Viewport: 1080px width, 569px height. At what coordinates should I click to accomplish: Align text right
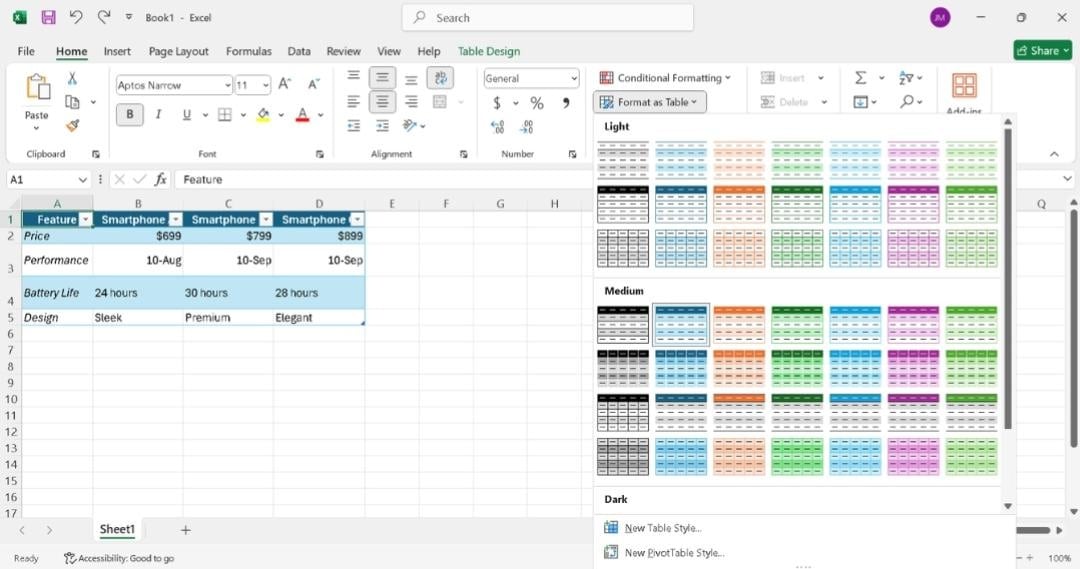pyautogui.click(x=411, y=102)
